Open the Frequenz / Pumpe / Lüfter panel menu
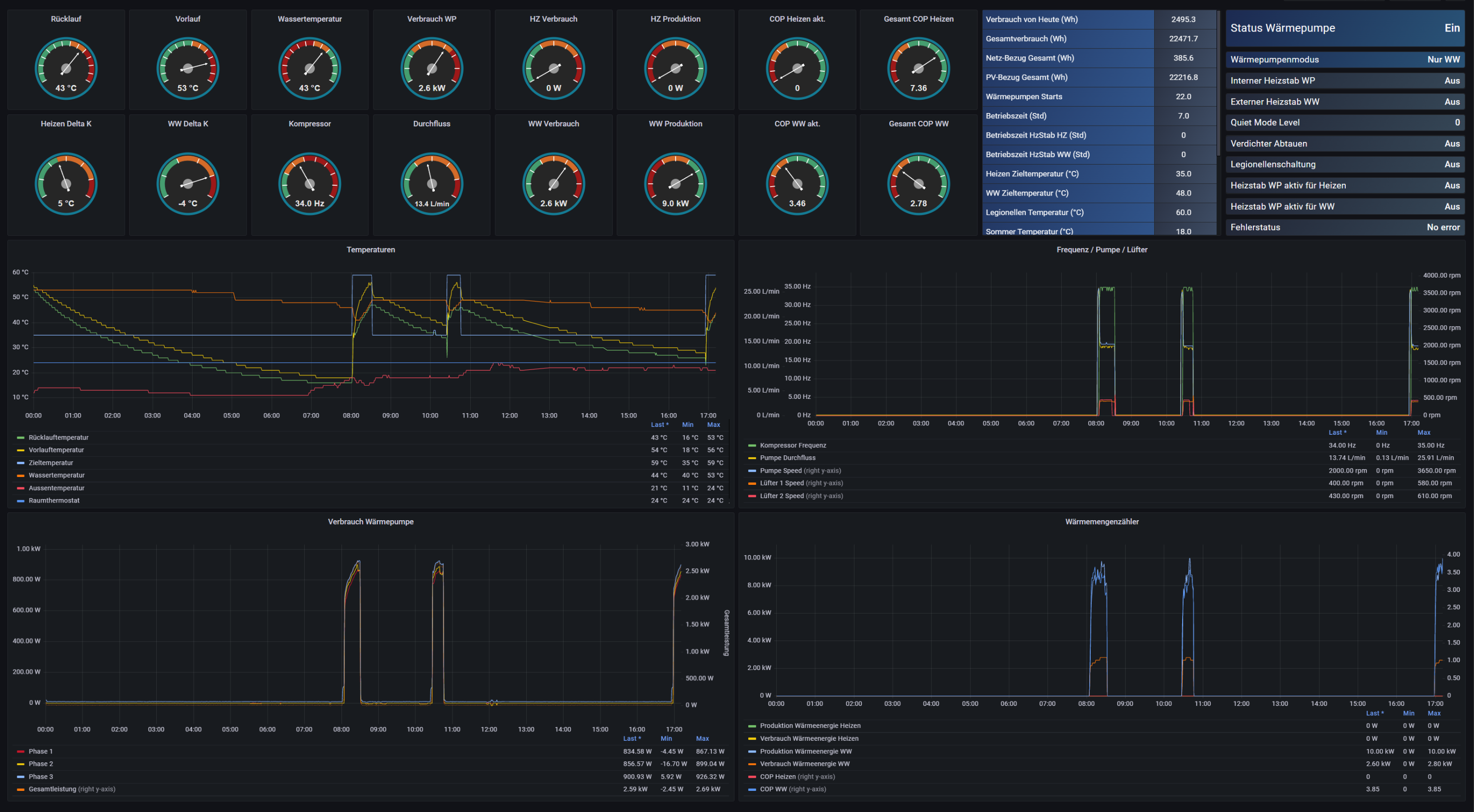The width and height of the screenshot is (1474, 812). click(1102, 250)
